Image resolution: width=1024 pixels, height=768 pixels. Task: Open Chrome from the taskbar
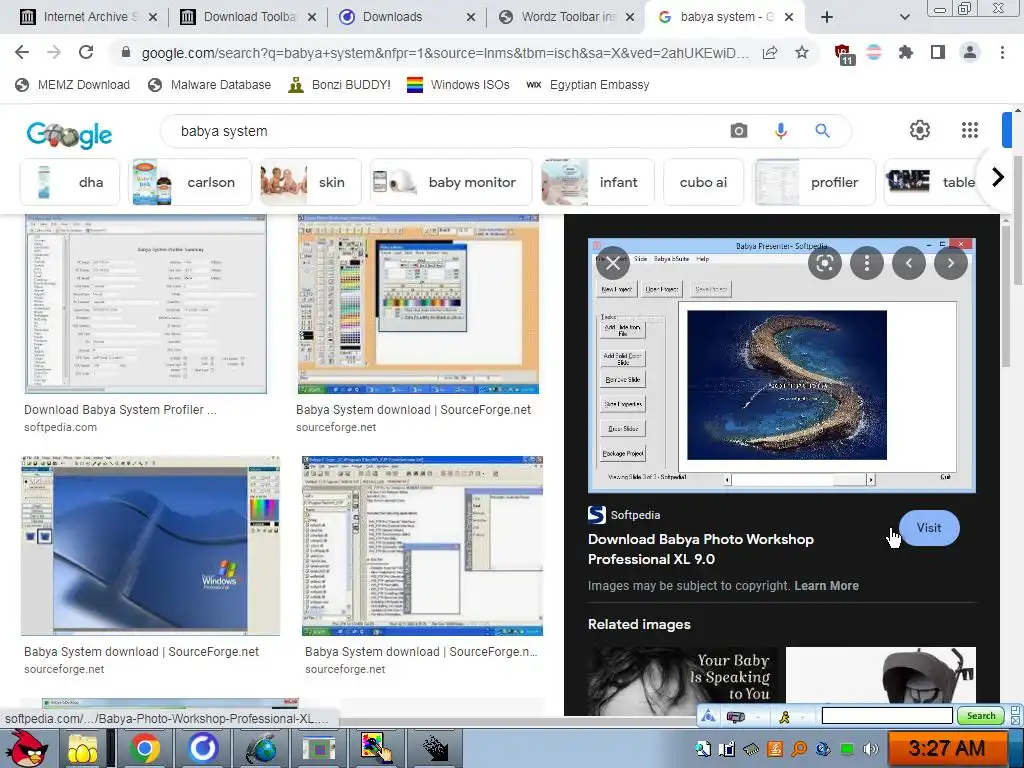click(144, 748)
